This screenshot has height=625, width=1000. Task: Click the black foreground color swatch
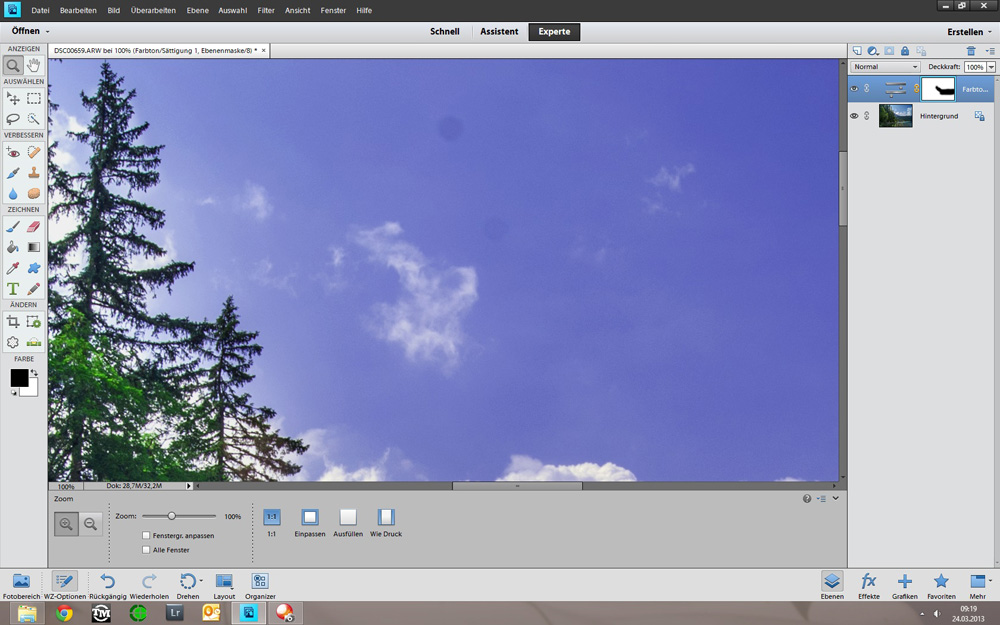coord(19,377)
